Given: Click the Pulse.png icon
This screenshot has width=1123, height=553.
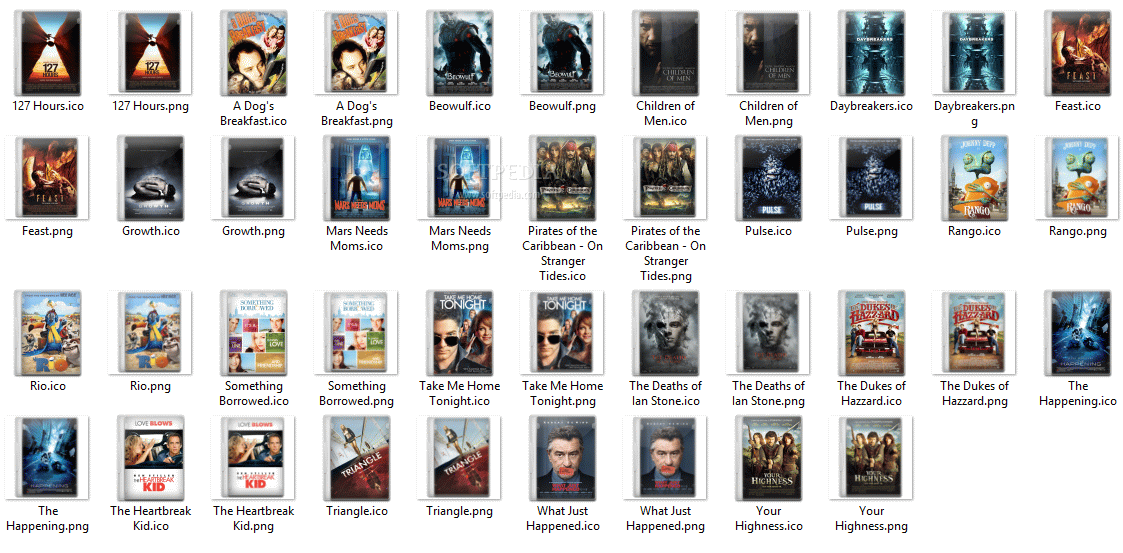Looking at the screenshot, I should (x=872, y=178).
